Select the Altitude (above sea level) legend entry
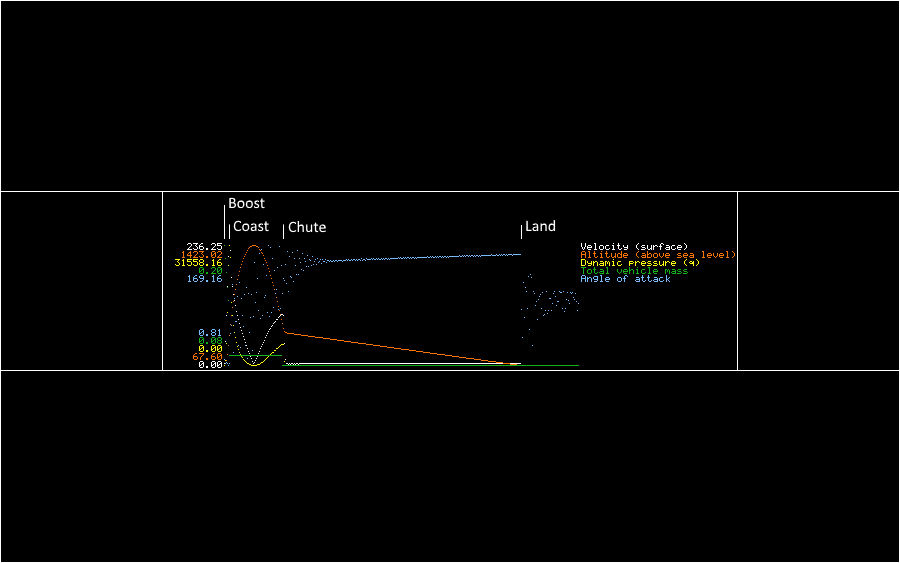Image resolution: width=900 pixels, height=563 pixels. pyautogui.click(x=658, y=255)
